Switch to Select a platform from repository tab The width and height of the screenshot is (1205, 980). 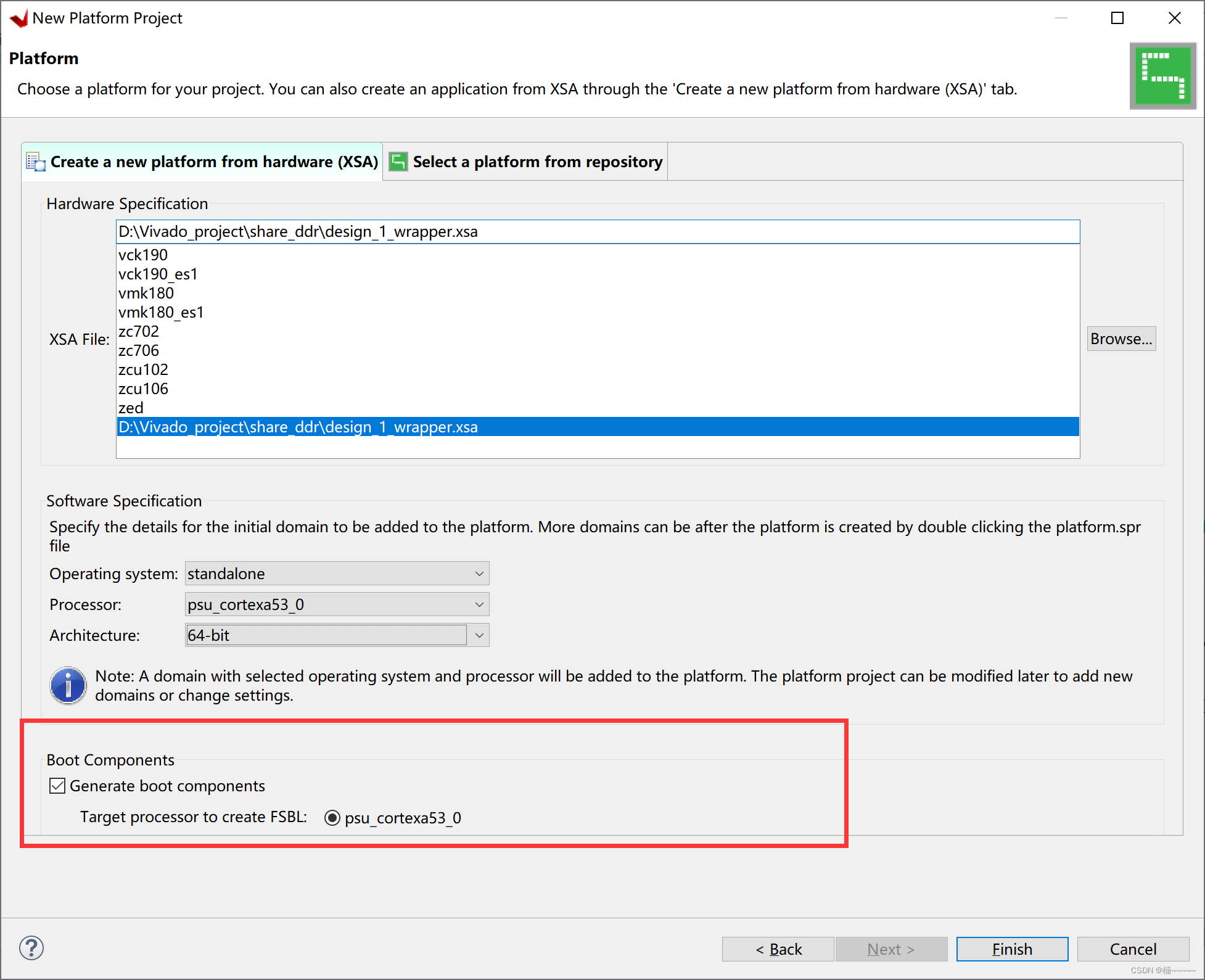pyautogui.click(x=537, y=162)
